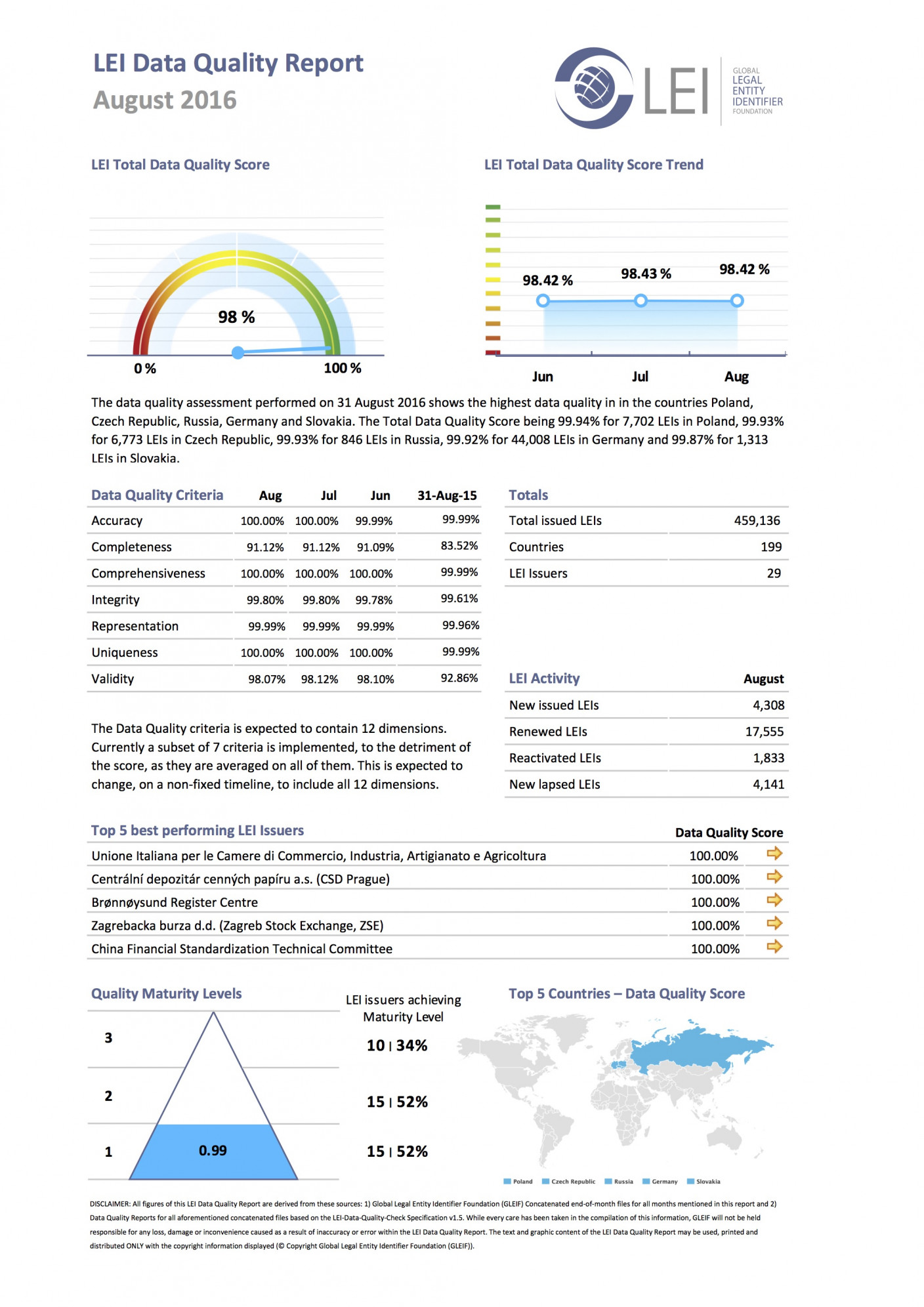
Task: Click the 83.52% Completeness value
Action: tap(459, 546)
